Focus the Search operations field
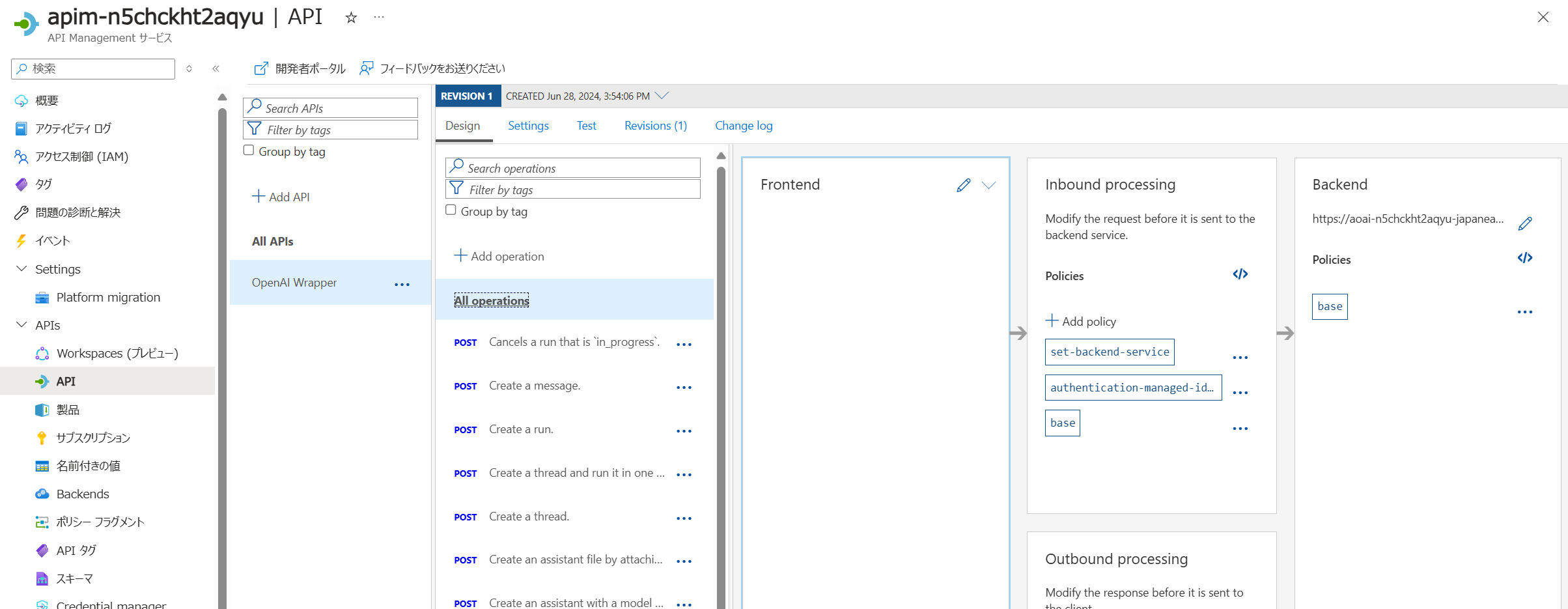The height and width of the screenshot is (609, 1568). coord(573,167)
